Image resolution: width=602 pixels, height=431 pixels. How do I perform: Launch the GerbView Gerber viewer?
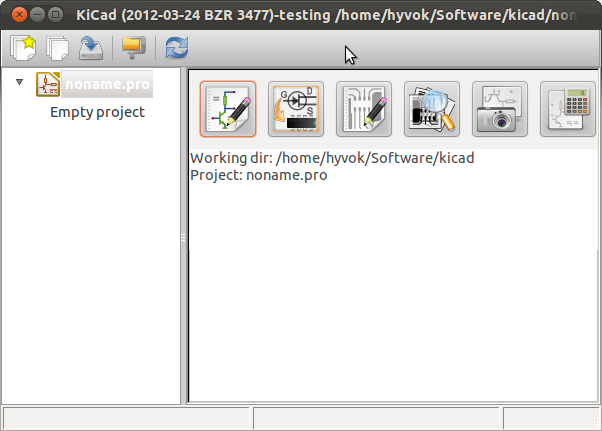coord(432,109)
